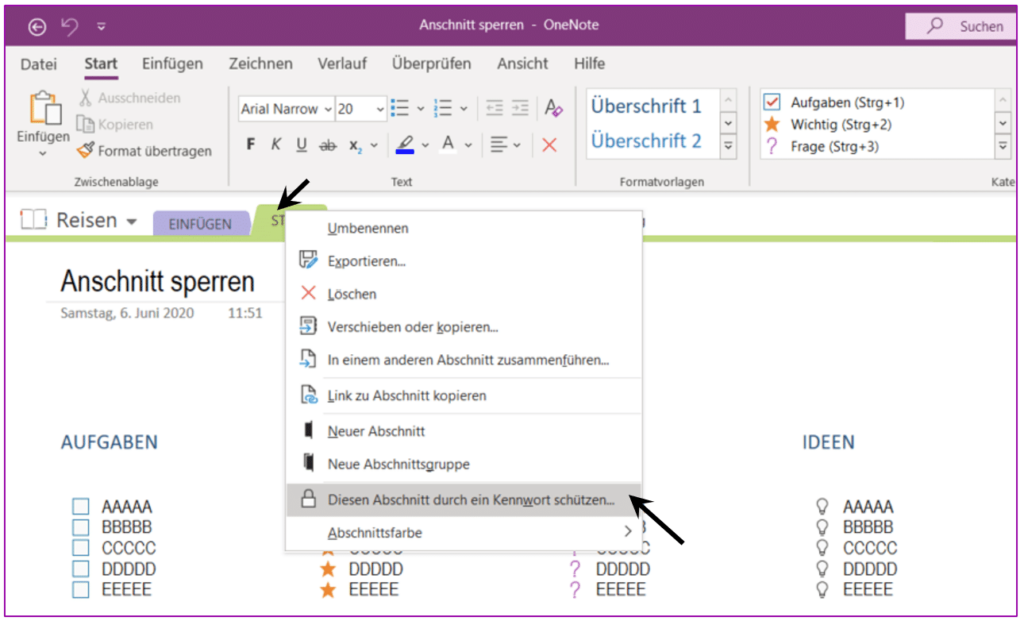
Task: Apply the Überschrift 2 style
Action: point(646,141)
